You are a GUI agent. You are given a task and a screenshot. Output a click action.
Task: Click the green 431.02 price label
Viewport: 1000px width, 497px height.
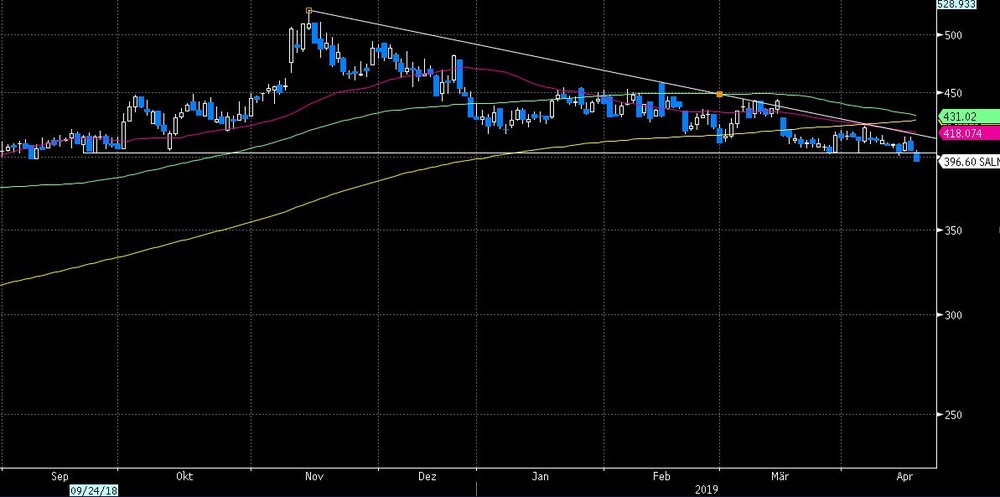click(968, 117)
